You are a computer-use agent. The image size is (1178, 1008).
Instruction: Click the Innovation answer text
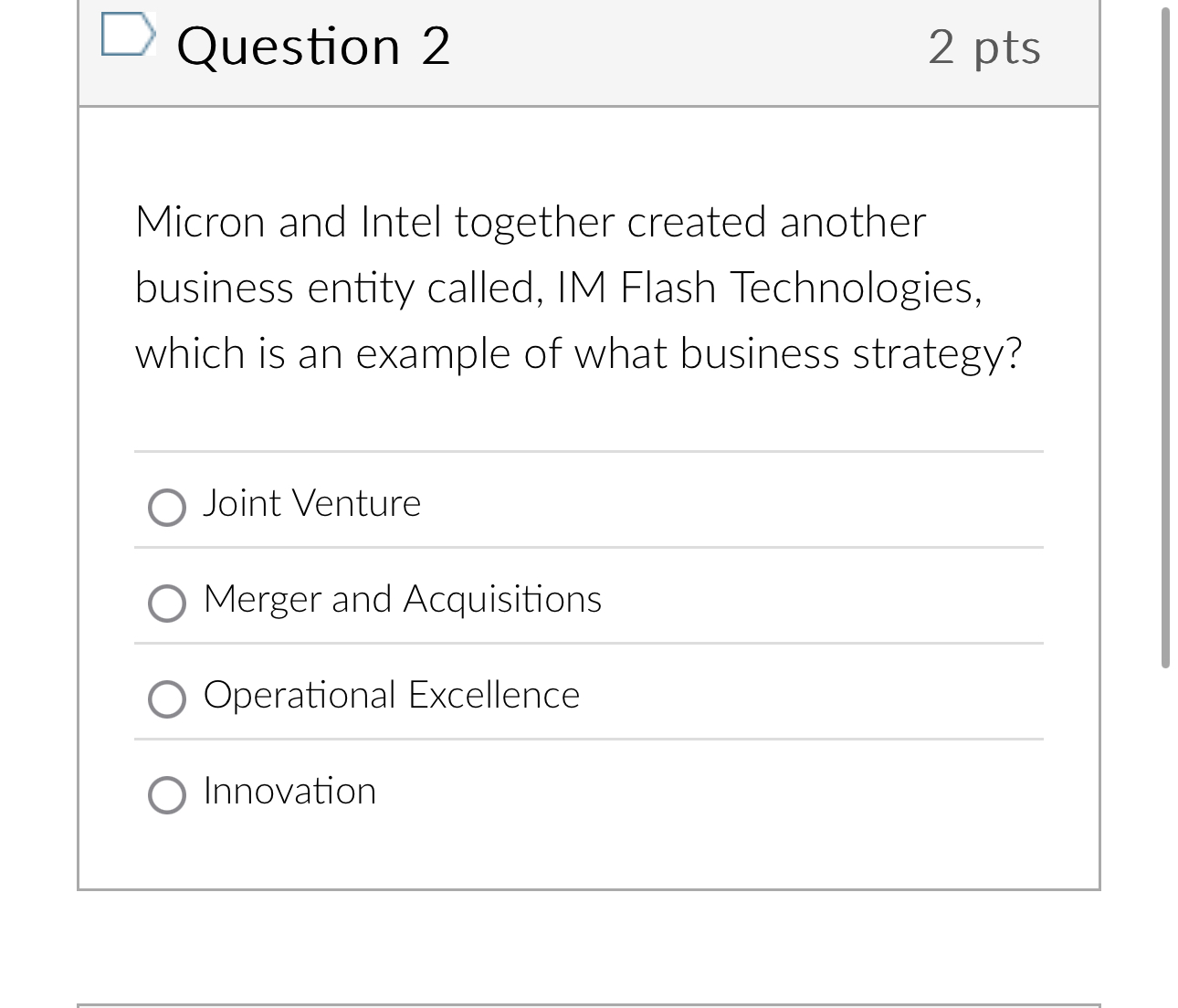(289, 791)
